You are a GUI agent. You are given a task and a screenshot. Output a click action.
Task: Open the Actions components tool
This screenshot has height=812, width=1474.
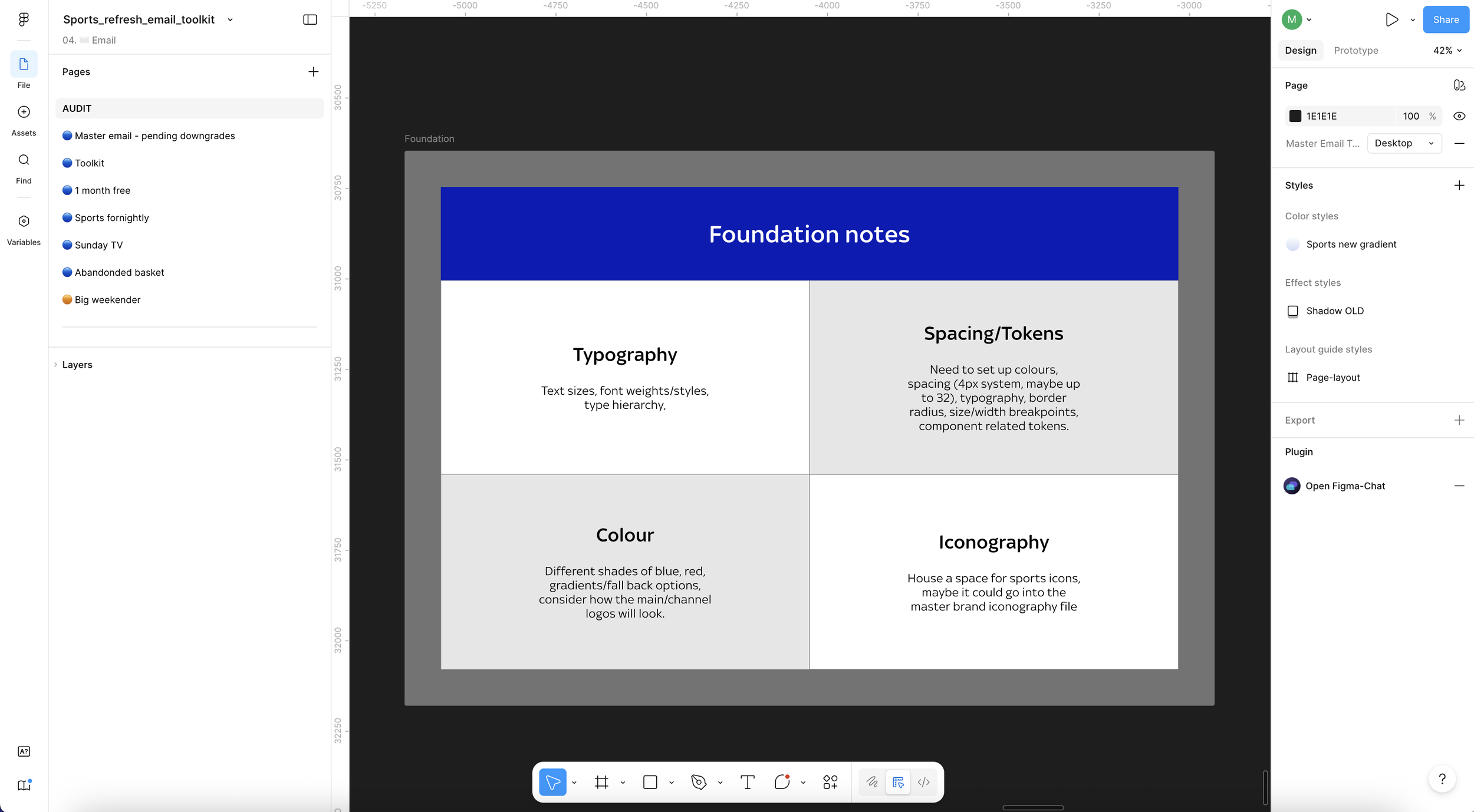point(830,782)
